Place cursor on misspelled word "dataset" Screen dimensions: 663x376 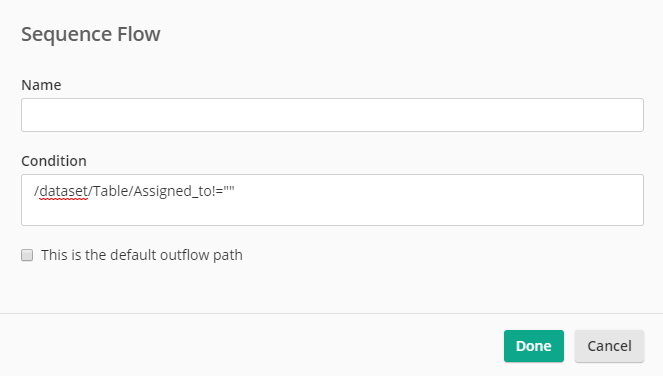[63, 191]
